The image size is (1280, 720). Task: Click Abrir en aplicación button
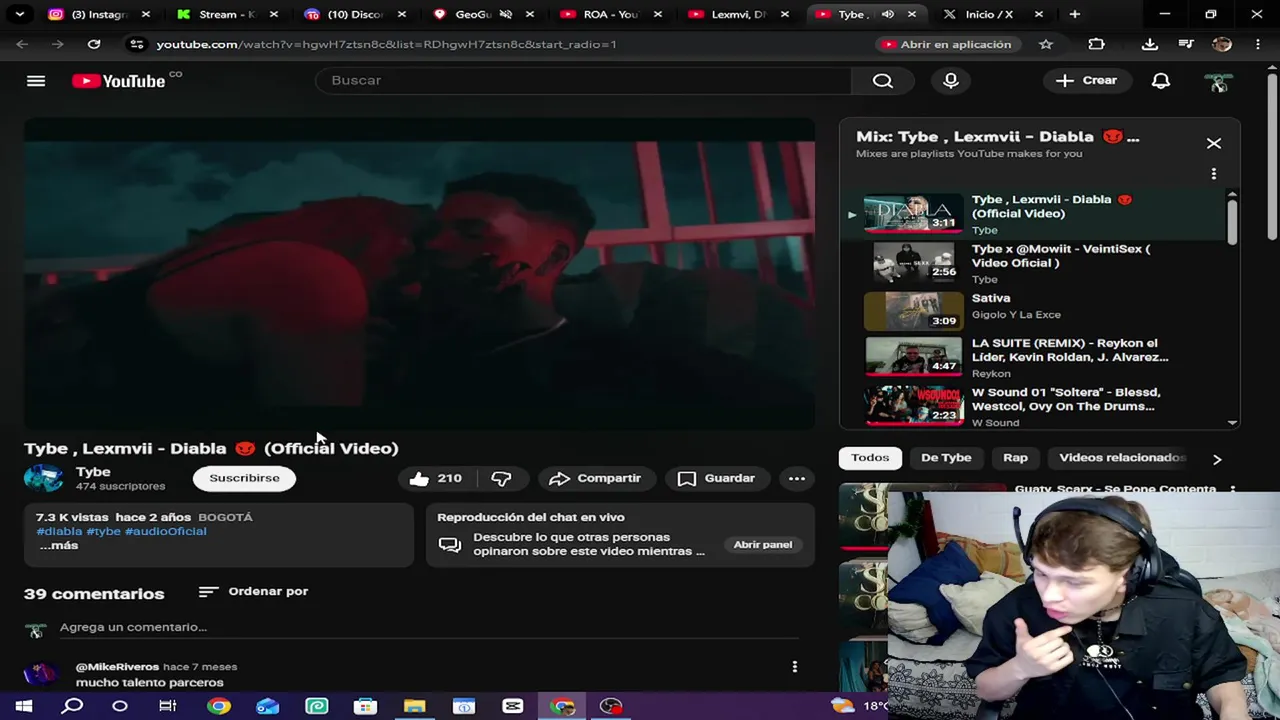[x=946, y=44]
